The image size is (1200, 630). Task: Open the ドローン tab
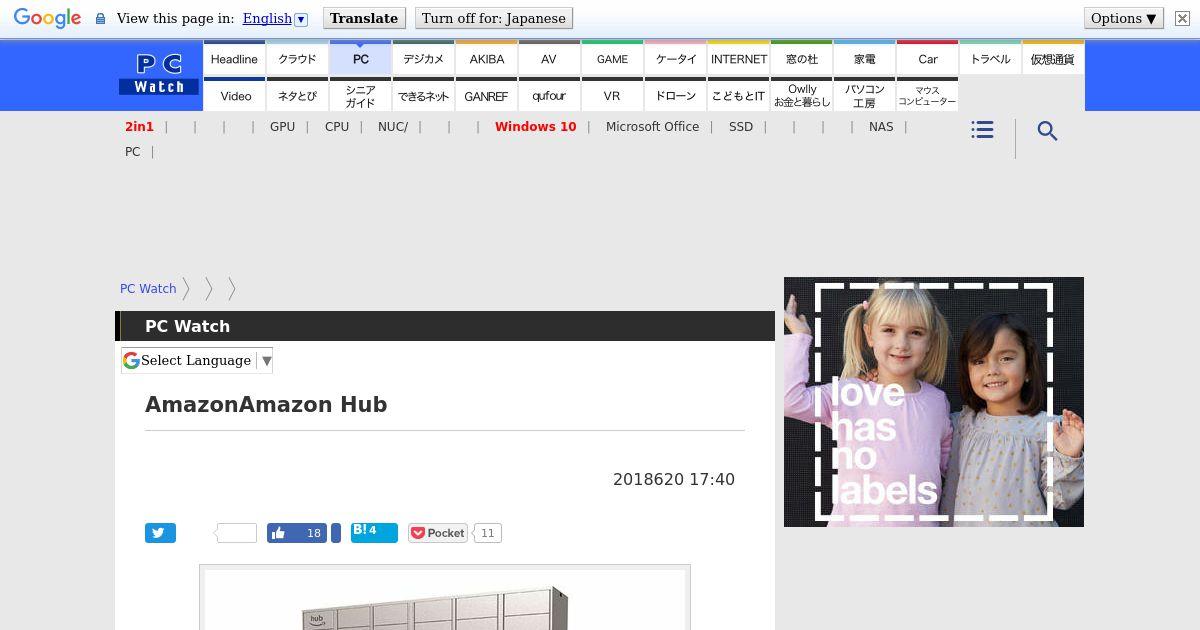(675, 96)
